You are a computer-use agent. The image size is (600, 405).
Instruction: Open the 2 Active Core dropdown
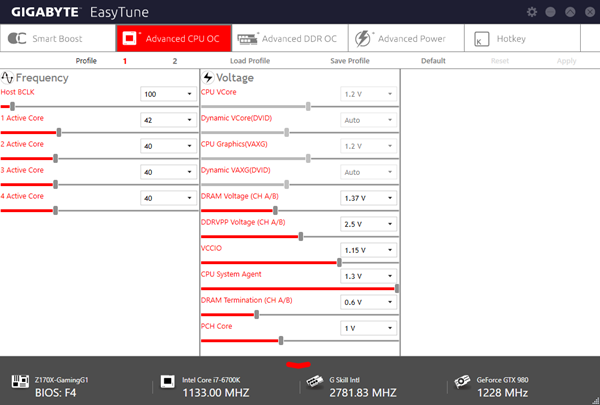(x=169, y=146)
